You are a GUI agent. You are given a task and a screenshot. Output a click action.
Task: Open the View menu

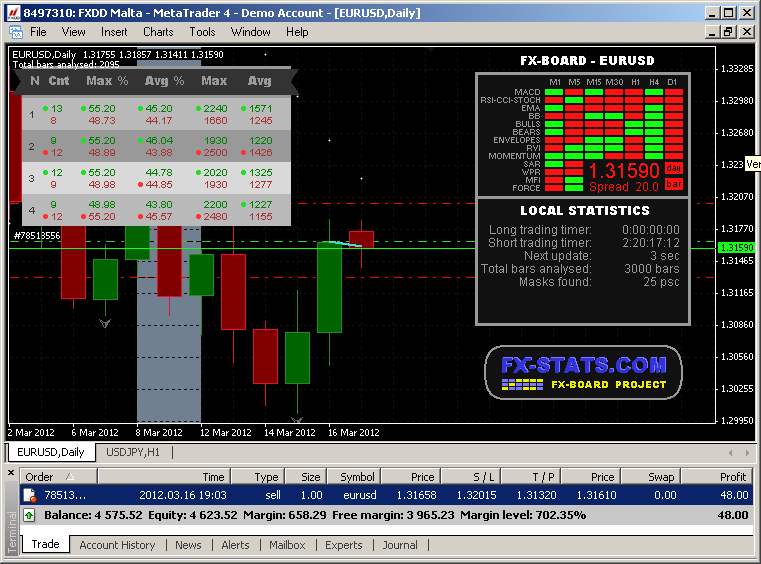[73, 32]
